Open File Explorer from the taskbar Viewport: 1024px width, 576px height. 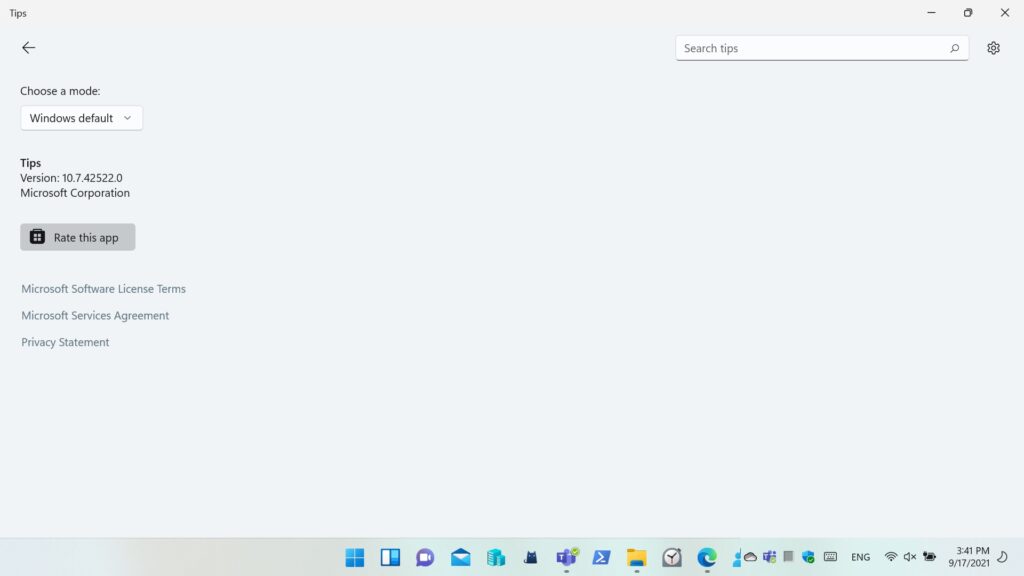pyautogui.click(x=636, y=557)
